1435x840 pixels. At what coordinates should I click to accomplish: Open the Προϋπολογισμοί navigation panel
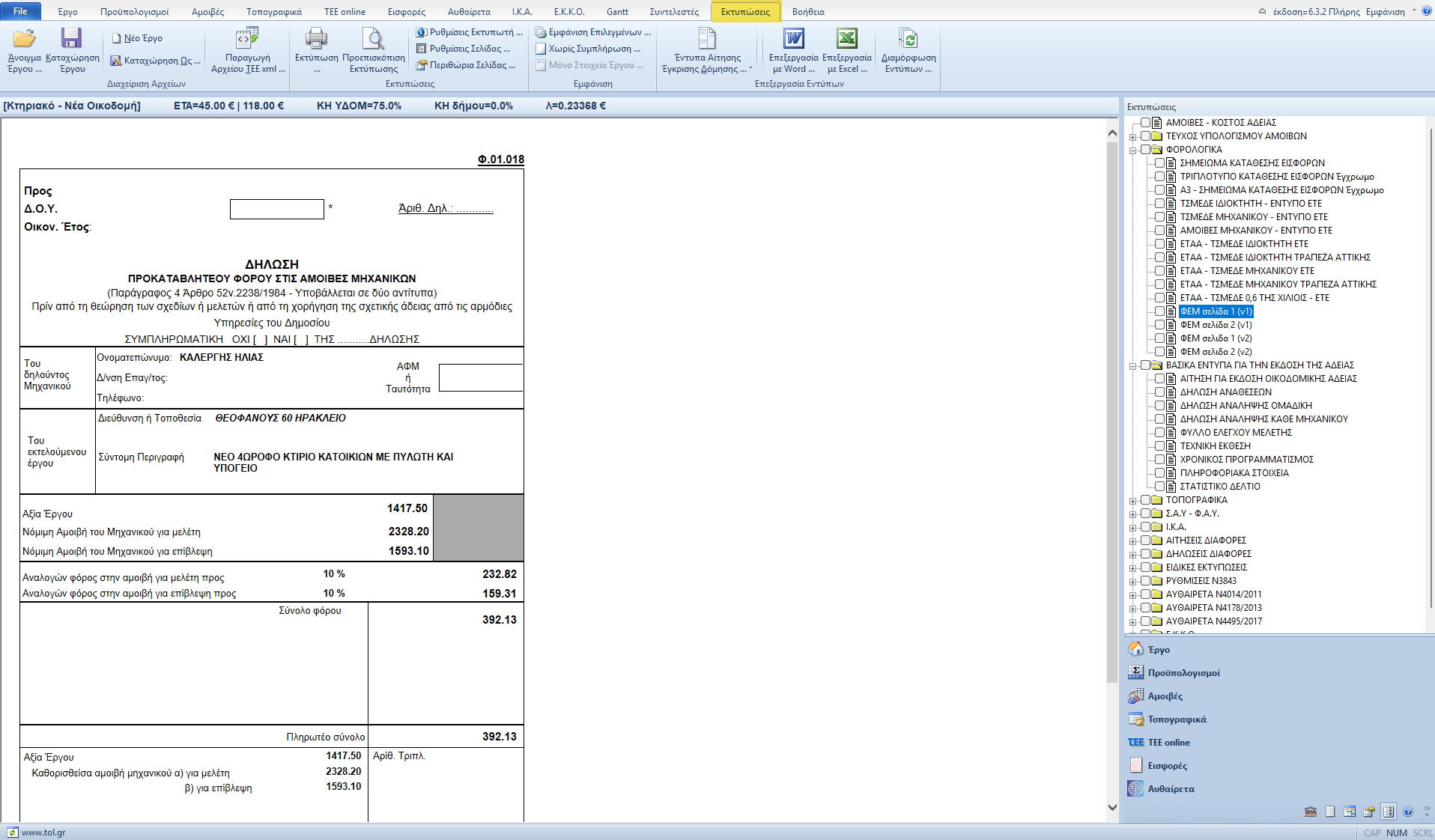click(1183, 672)
